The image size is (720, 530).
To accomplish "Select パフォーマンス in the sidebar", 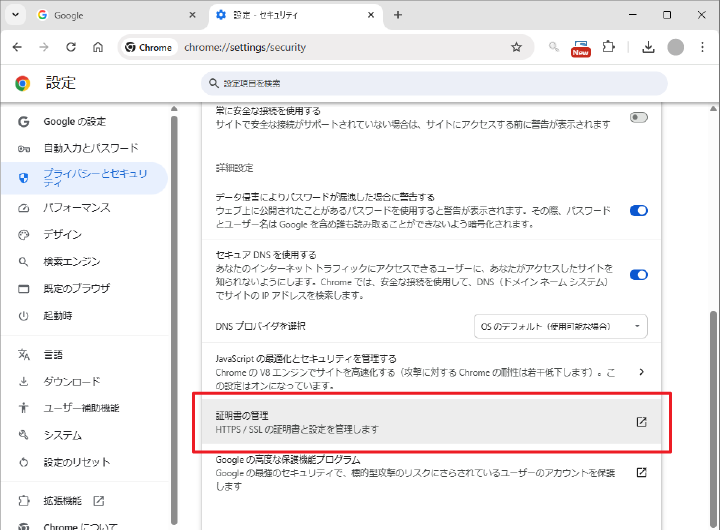I will pos(76,208).
